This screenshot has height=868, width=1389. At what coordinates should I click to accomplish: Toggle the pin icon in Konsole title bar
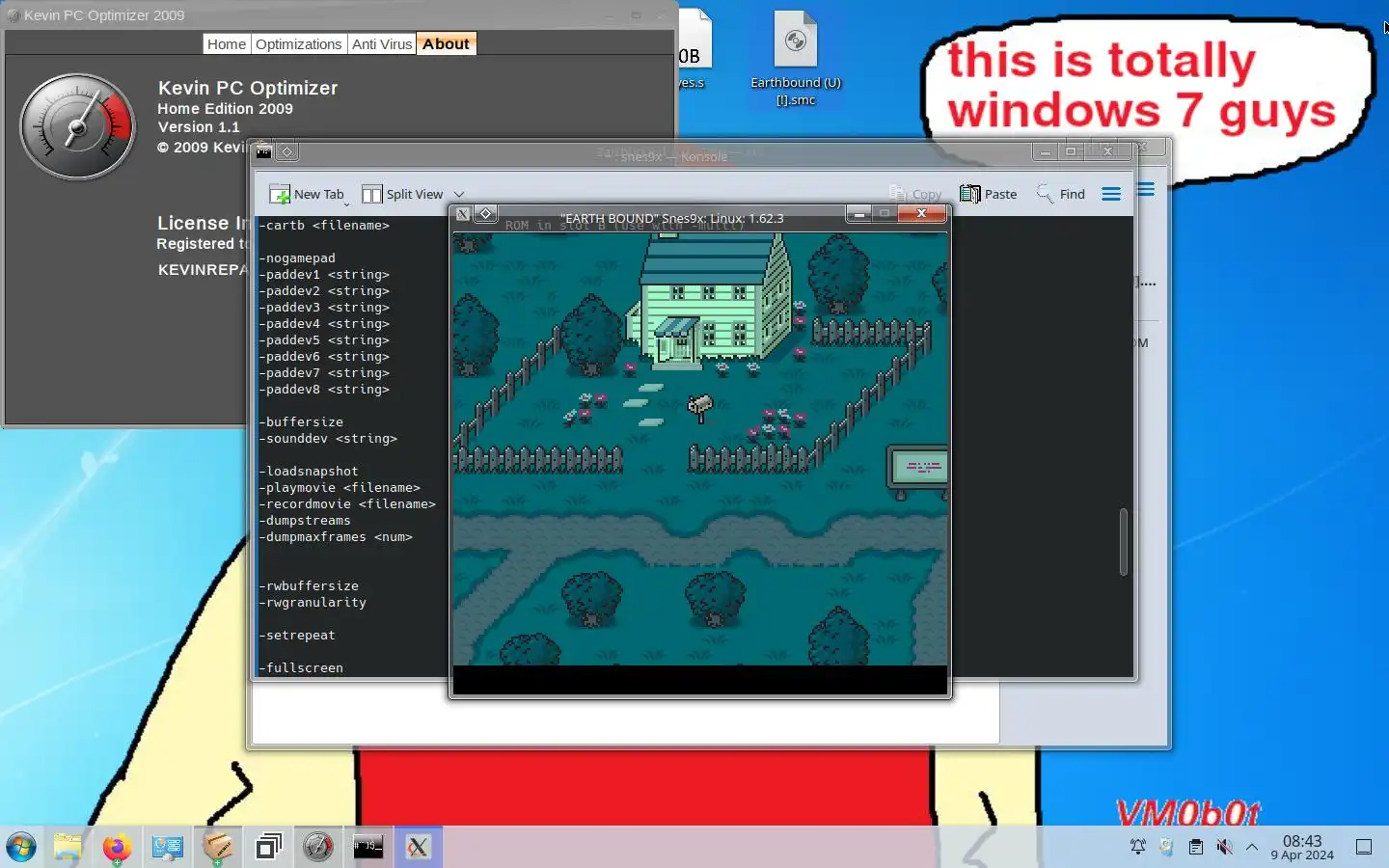(286, 151)
